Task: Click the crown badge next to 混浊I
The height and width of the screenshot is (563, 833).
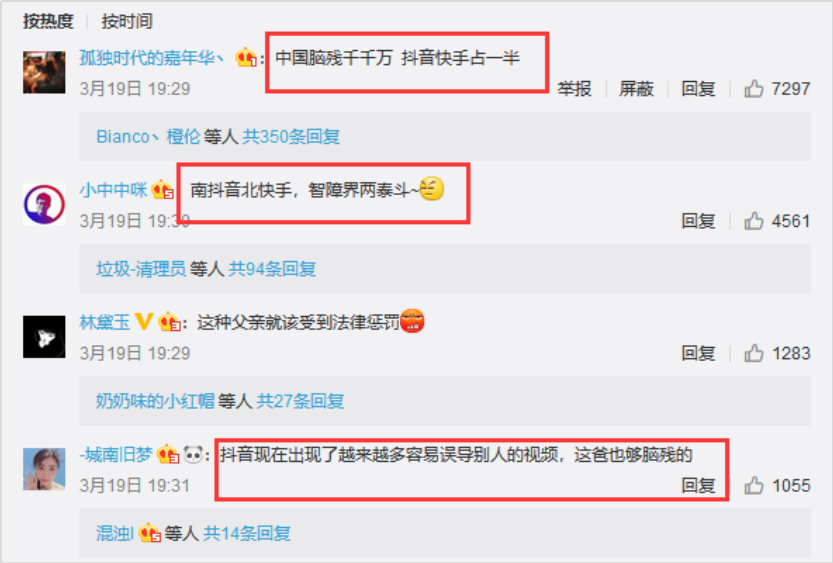Action: (x=149, y=533)
